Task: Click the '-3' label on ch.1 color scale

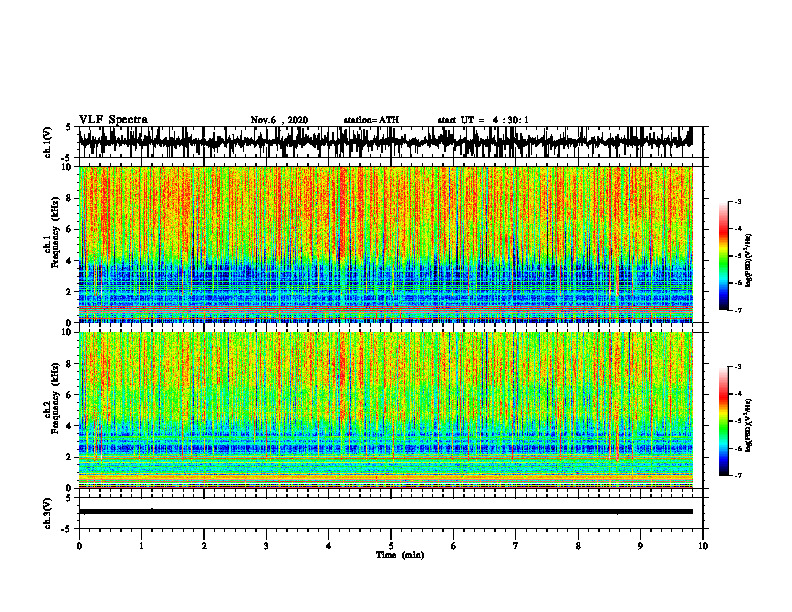Action: pos(738,201)
